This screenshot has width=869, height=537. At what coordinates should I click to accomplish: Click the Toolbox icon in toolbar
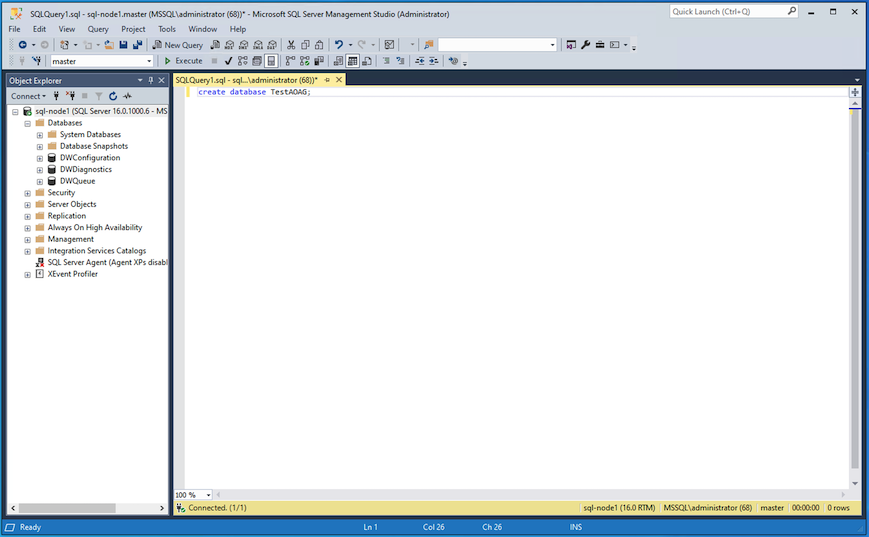(x=600, y=45)
